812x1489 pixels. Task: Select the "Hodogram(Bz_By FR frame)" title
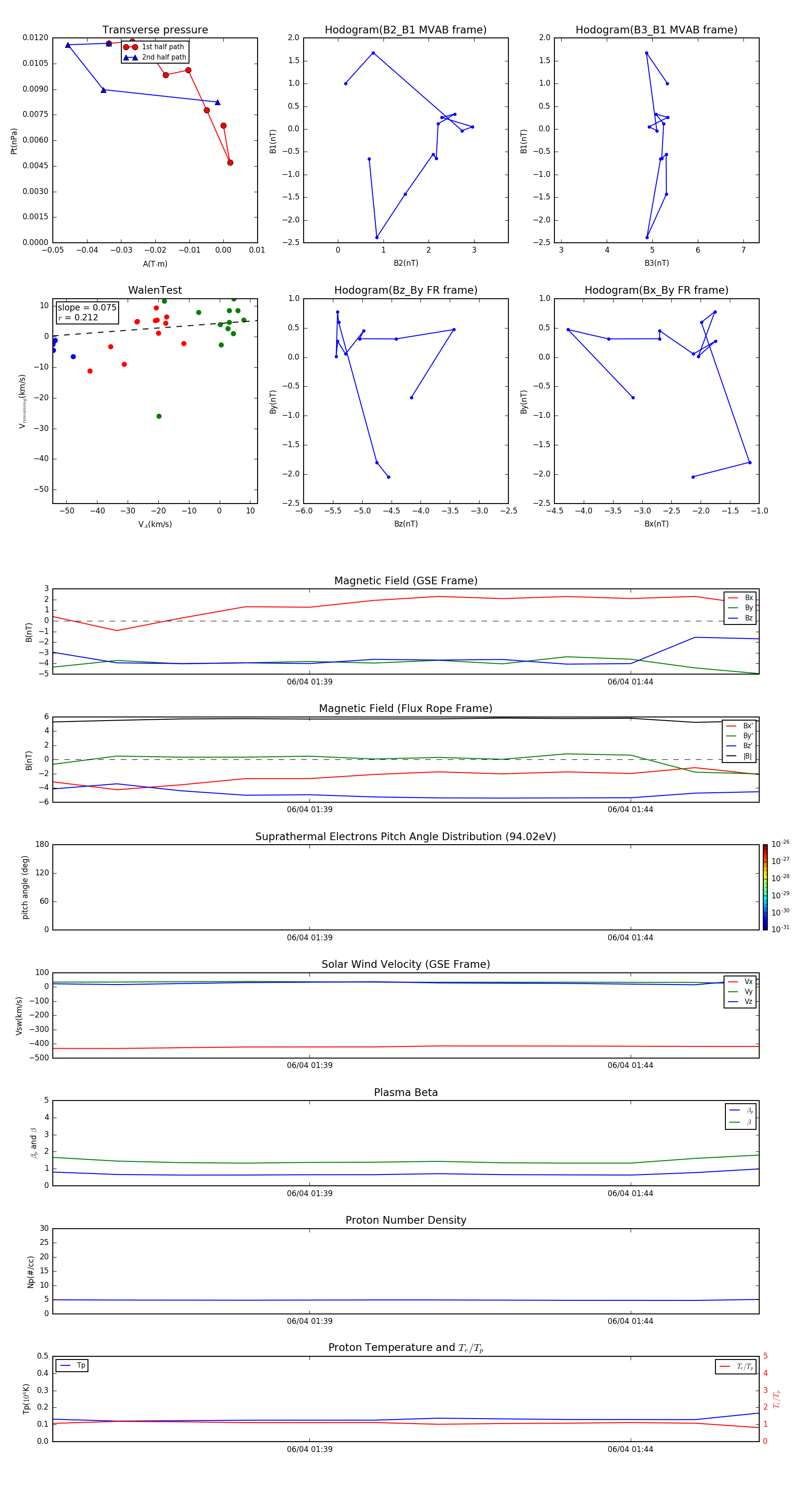(x=406, y=290)
